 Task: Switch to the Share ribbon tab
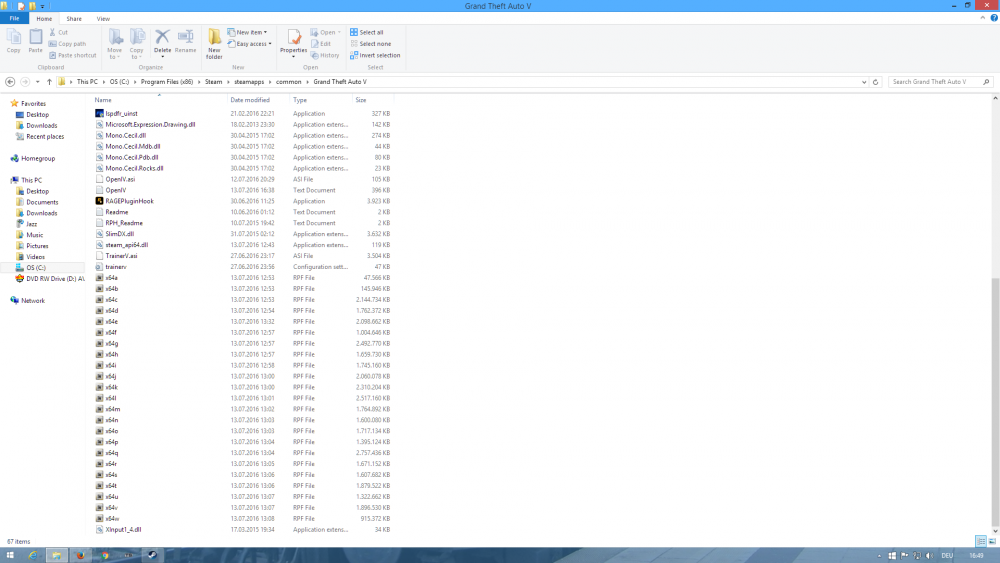tap(74, 18)
